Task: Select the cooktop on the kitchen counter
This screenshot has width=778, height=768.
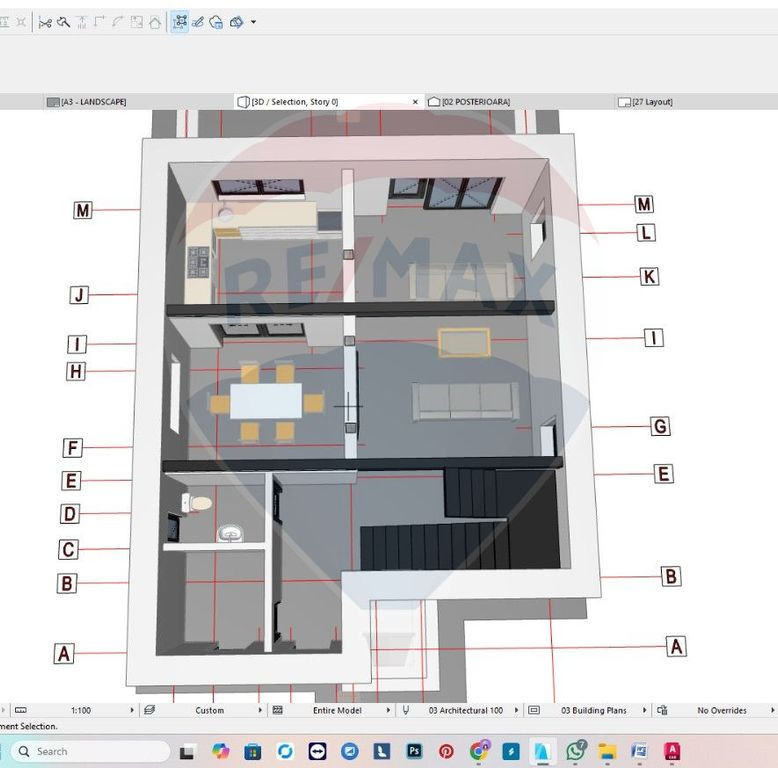Action: (x=198, y=262)
